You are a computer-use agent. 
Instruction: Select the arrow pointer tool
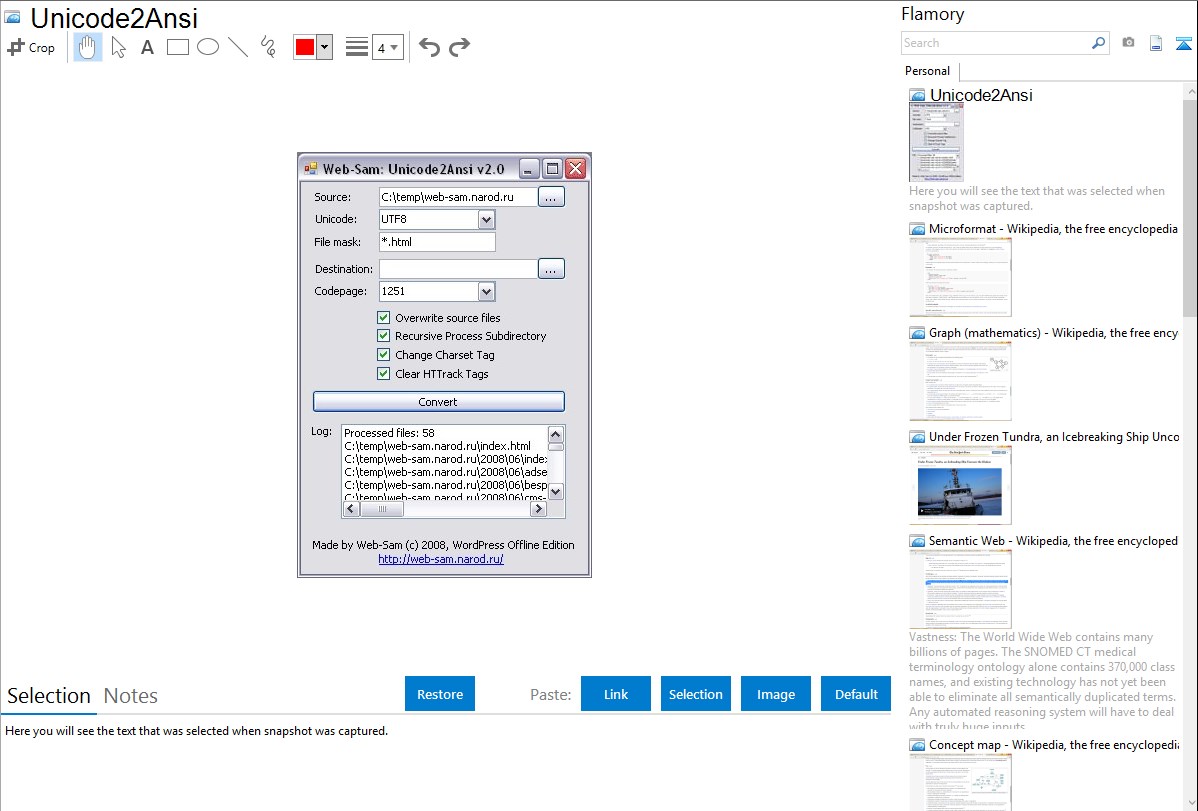click(x=119, y=47)
